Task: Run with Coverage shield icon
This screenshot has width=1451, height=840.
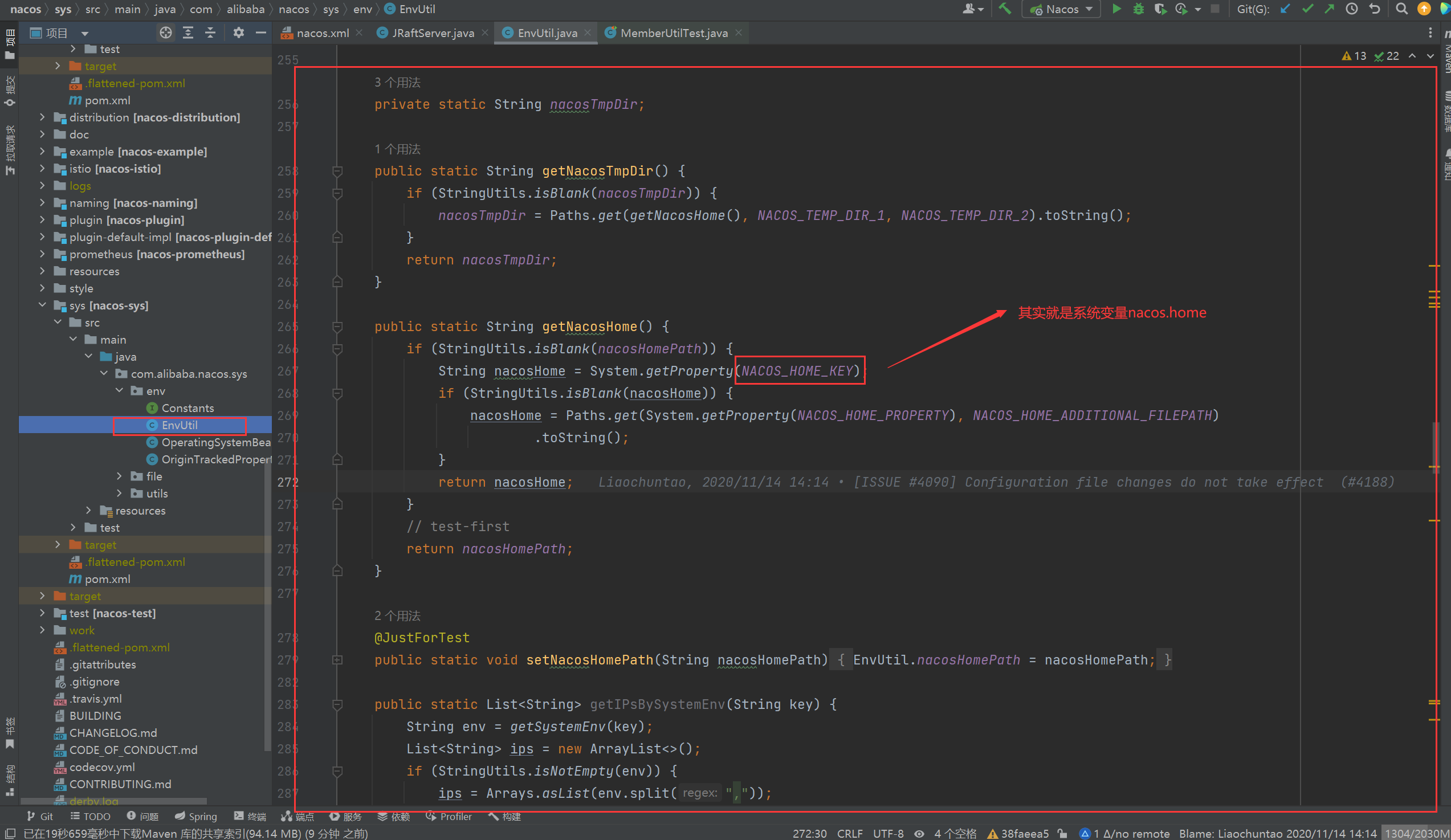Action: tap(1160, 9)
